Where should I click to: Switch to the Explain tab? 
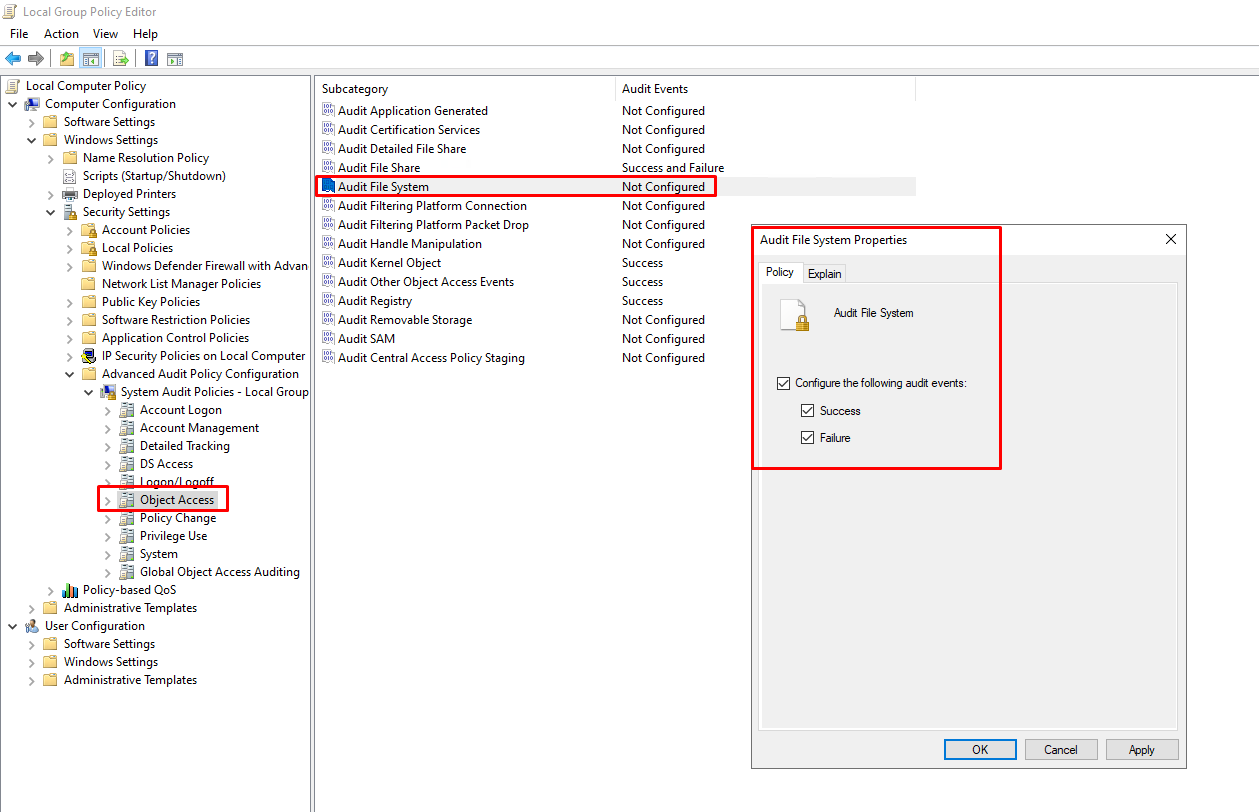point(825,274)
